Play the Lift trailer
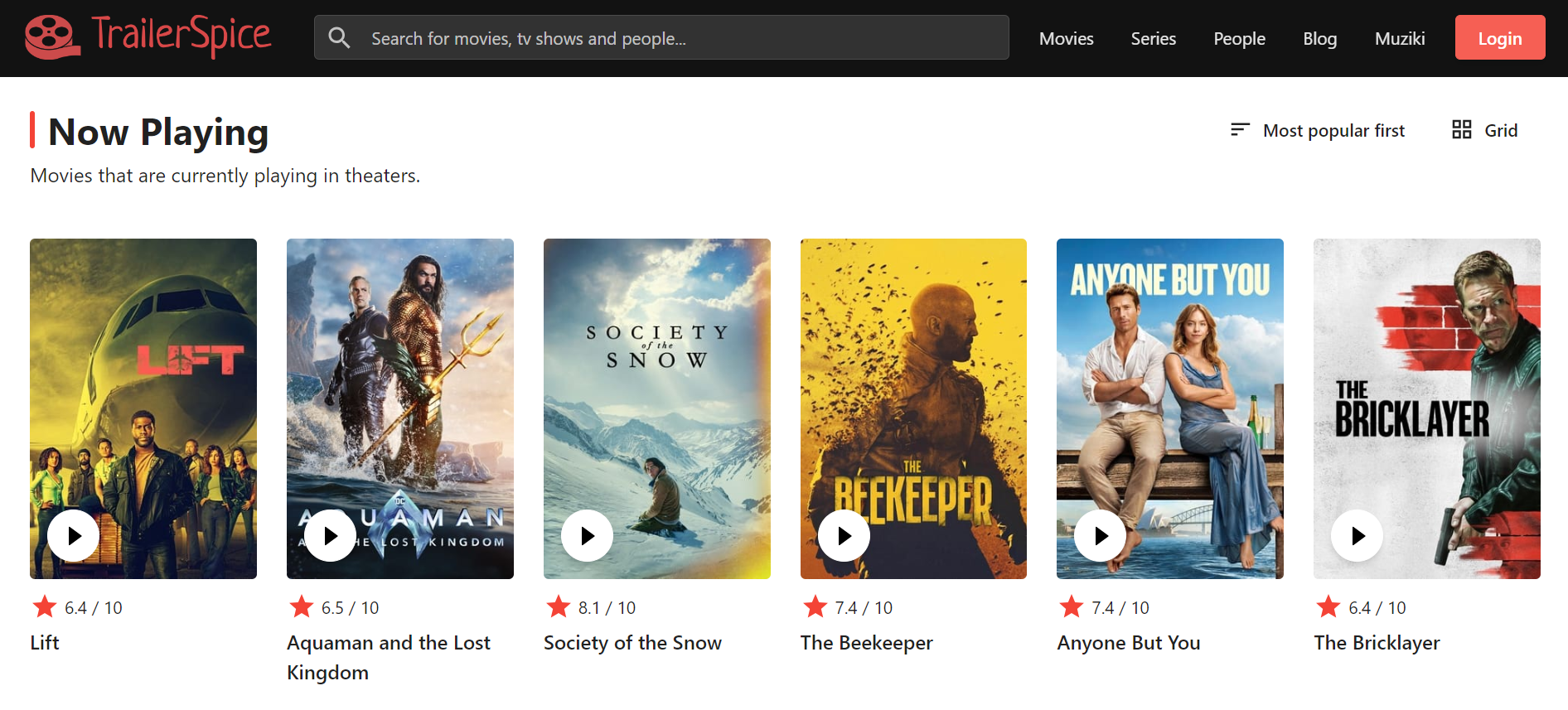1568x710 pixels. [74, 536]
